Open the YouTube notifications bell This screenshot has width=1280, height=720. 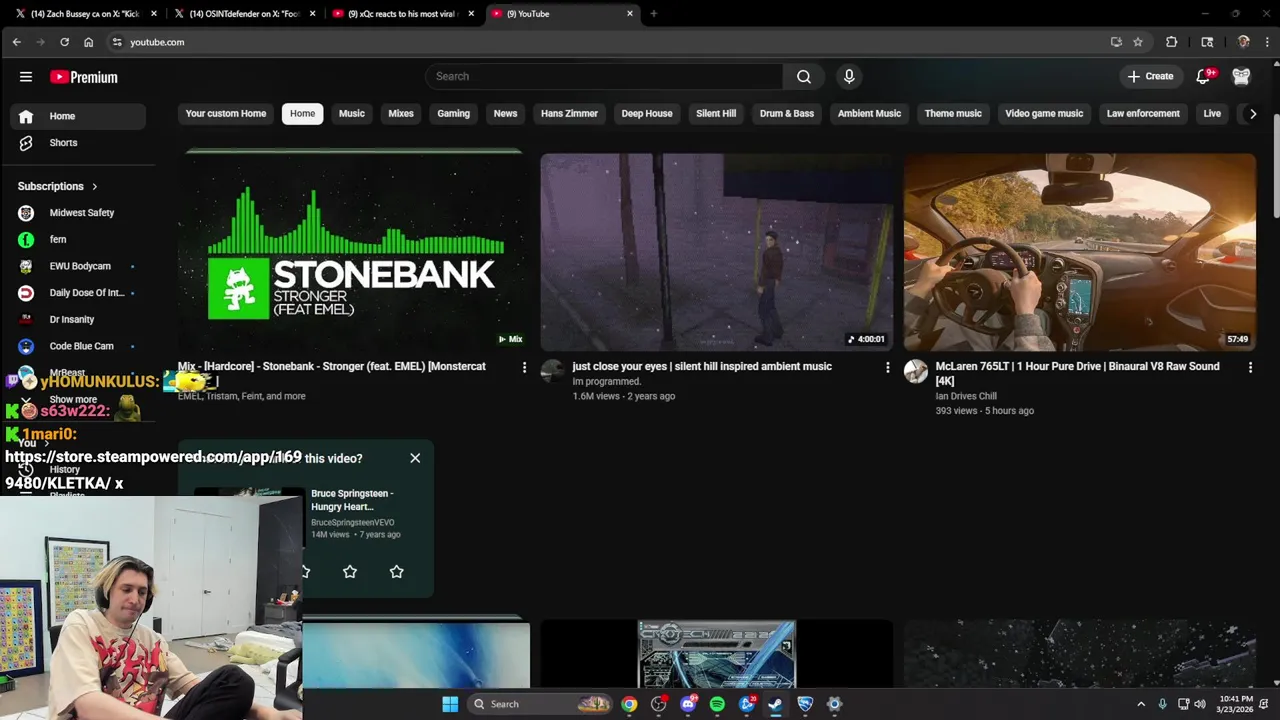coord(1204,77)
